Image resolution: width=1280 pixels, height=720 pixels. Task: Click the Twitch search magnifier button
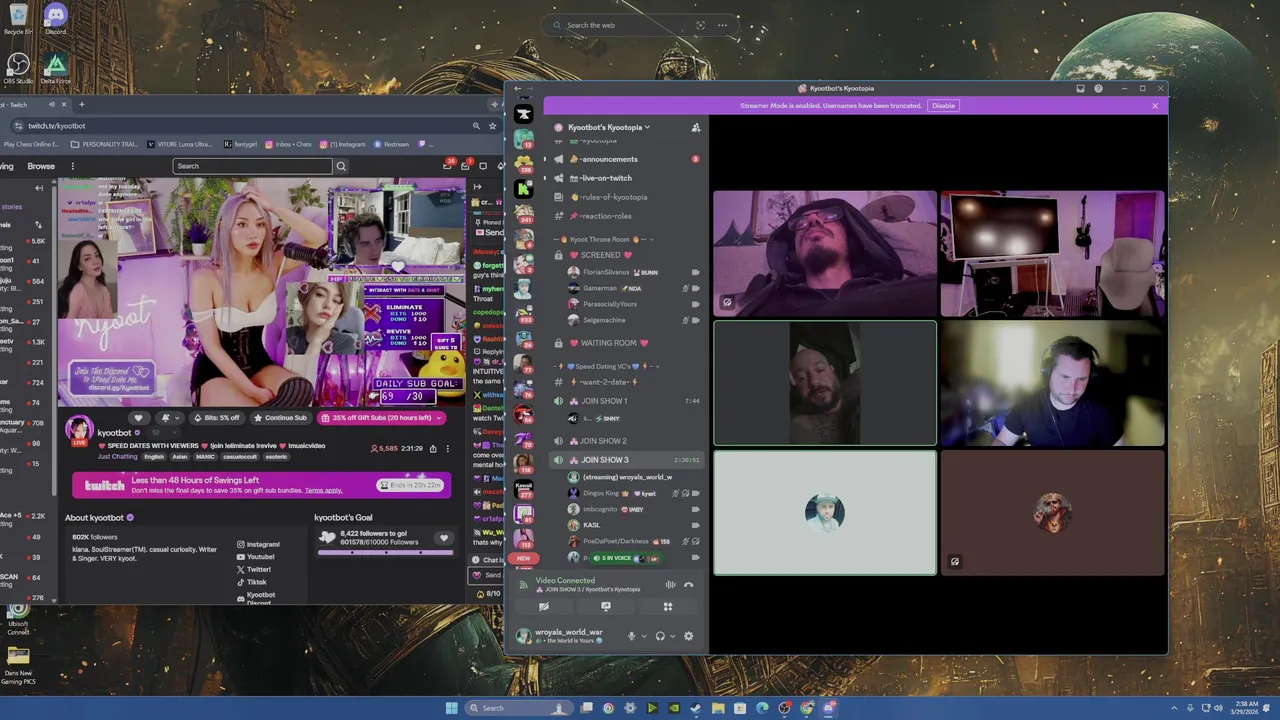(x=341, y=166)
